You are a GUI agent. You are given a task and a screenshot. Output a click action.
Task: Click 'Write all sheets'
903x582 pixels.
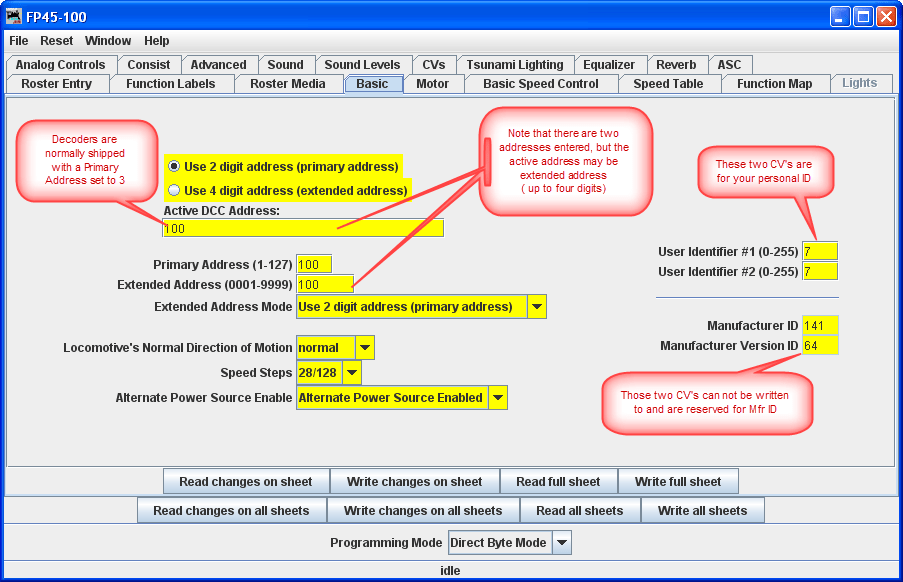click(x=703, y=510)
